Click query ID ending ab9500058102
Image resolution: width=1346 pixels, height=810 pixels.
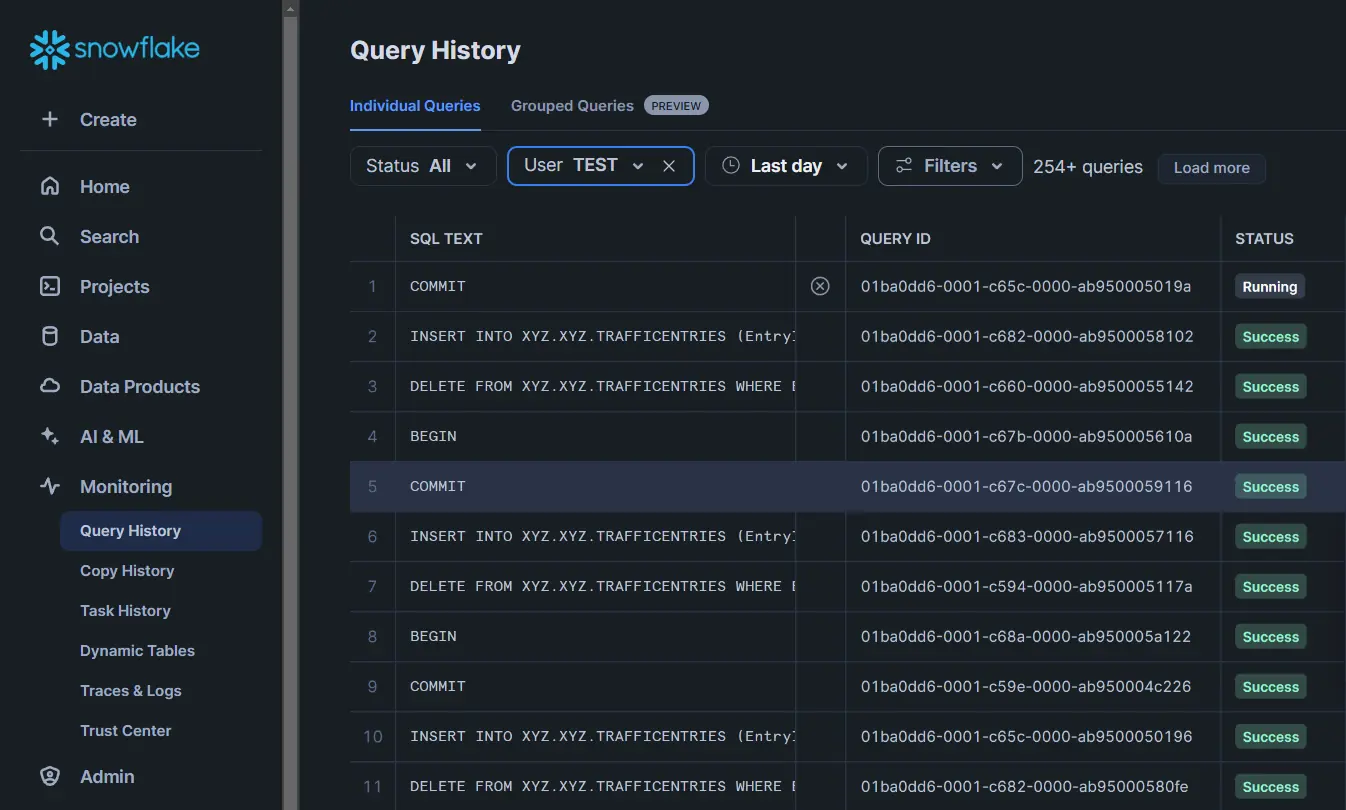pyautogui.click(x=1027, y=336)
